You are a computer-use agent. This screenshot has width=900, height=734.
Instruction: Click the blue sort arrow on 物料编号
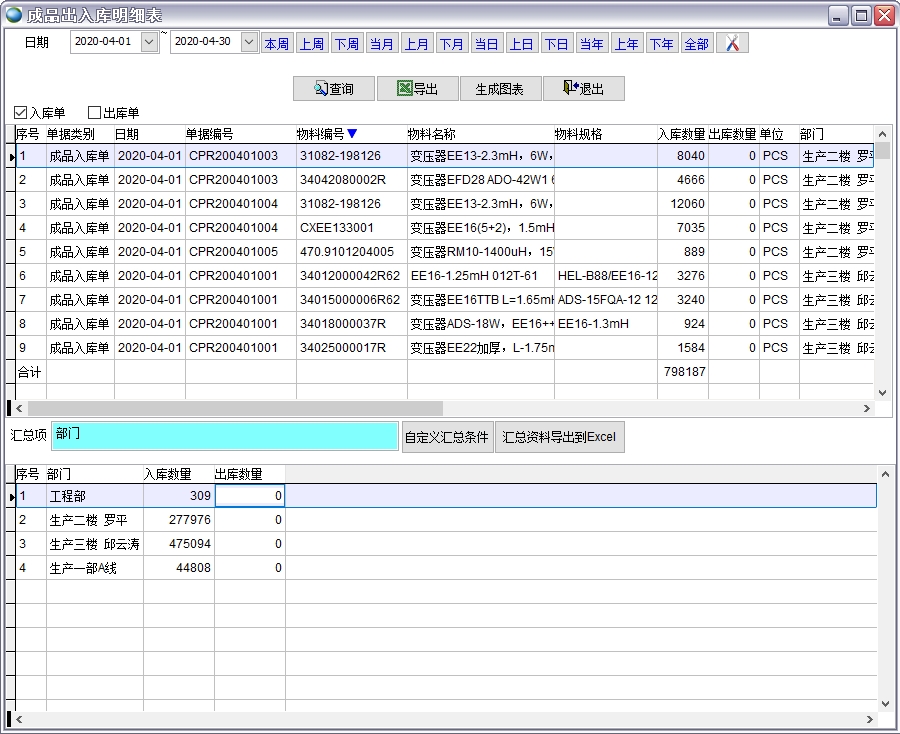pyautogui.click(x=352, y=134)
